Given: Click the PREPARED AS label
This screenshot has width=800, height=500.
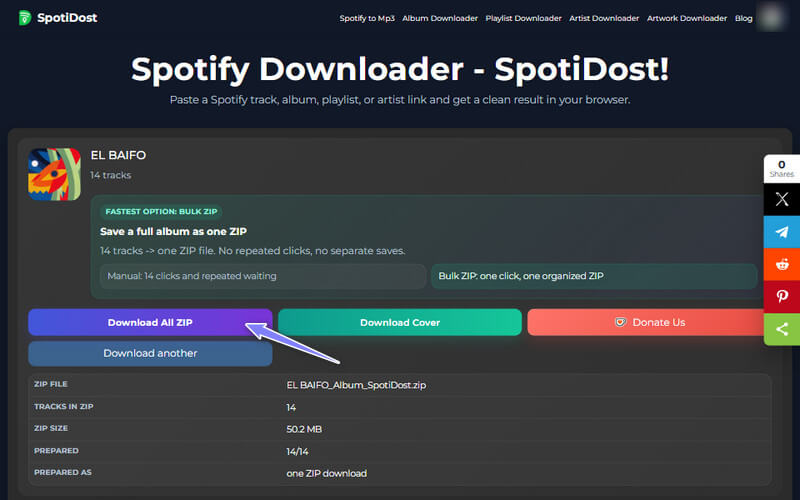Looking at the screenshot, I should pyautogui.click(x=63, y=472).
